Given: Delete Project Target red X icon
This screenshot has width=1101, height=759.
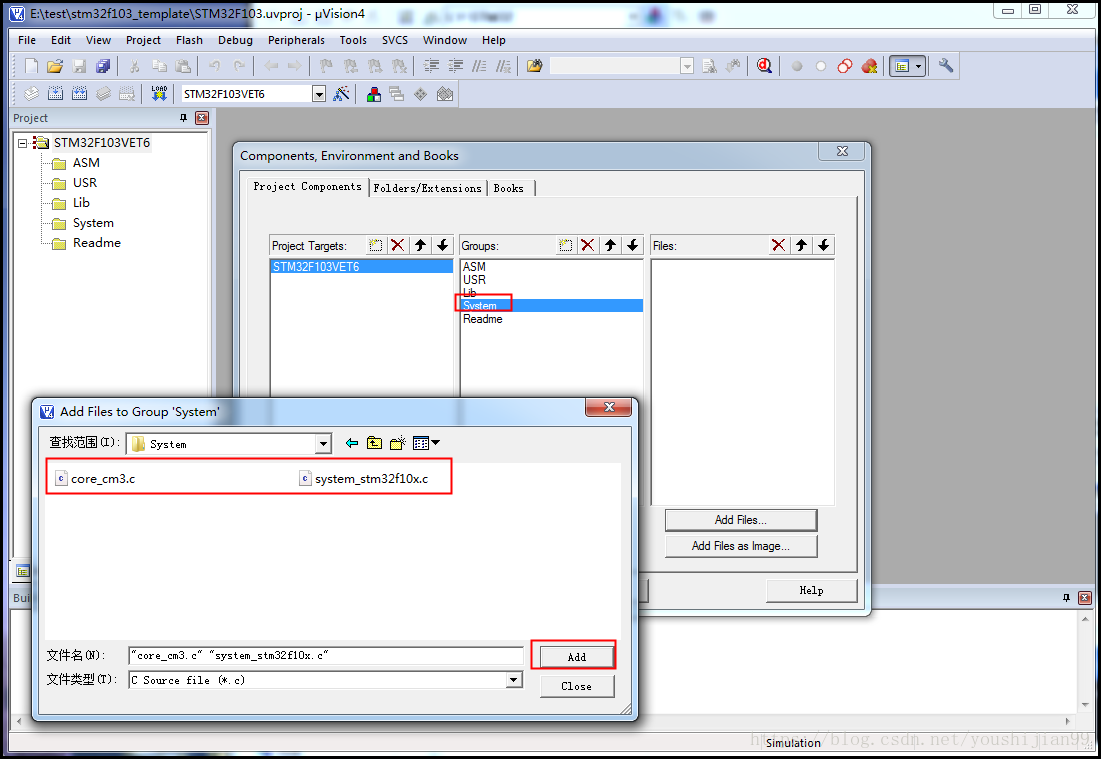Looking at the screenshot, I should pos(397,245).
